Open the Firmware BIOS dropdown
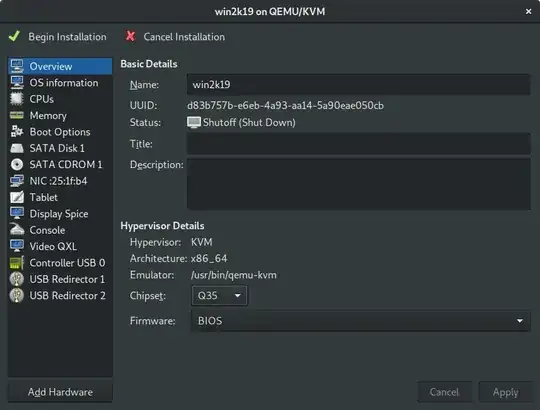The width and height of the screenshot is (540, 410). click(x=360, y=321)
